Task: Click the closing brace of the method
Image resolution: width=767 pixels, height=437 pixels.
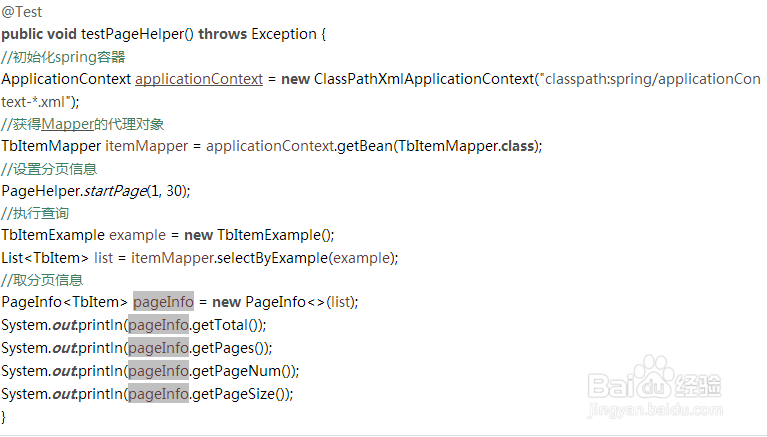Action: coord(4,417)
